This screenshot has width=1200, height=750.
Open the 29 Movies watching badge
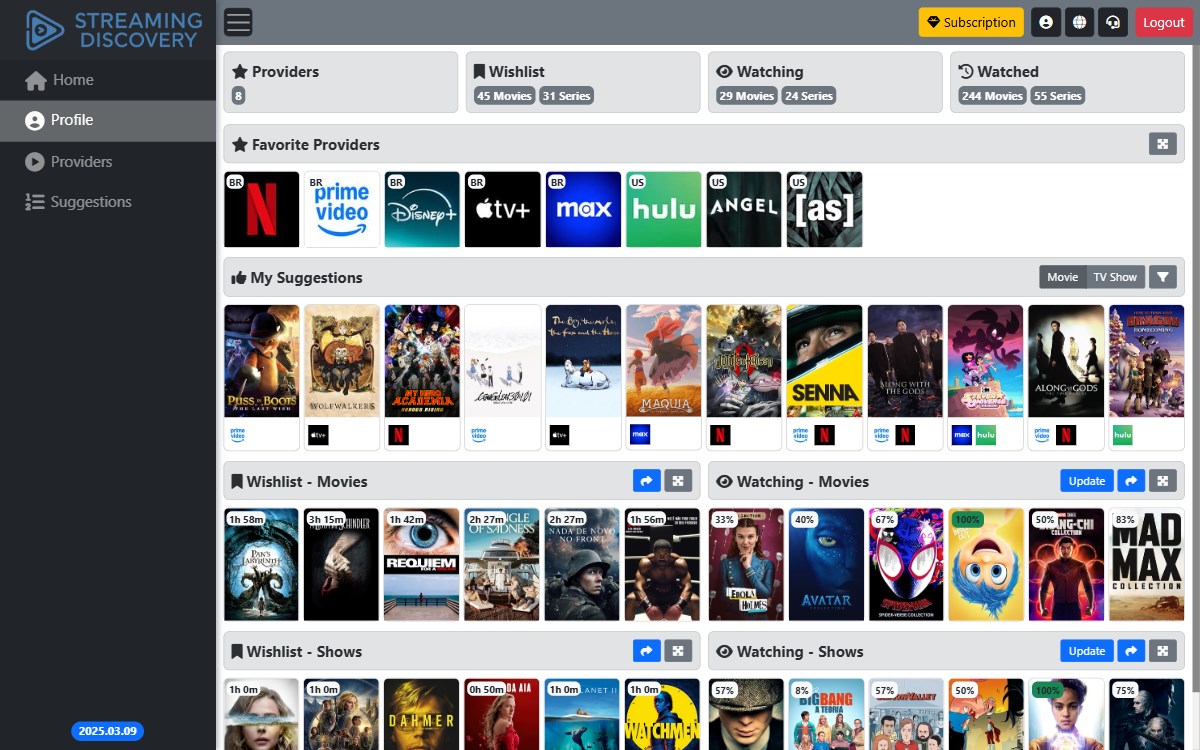point(747,96)
